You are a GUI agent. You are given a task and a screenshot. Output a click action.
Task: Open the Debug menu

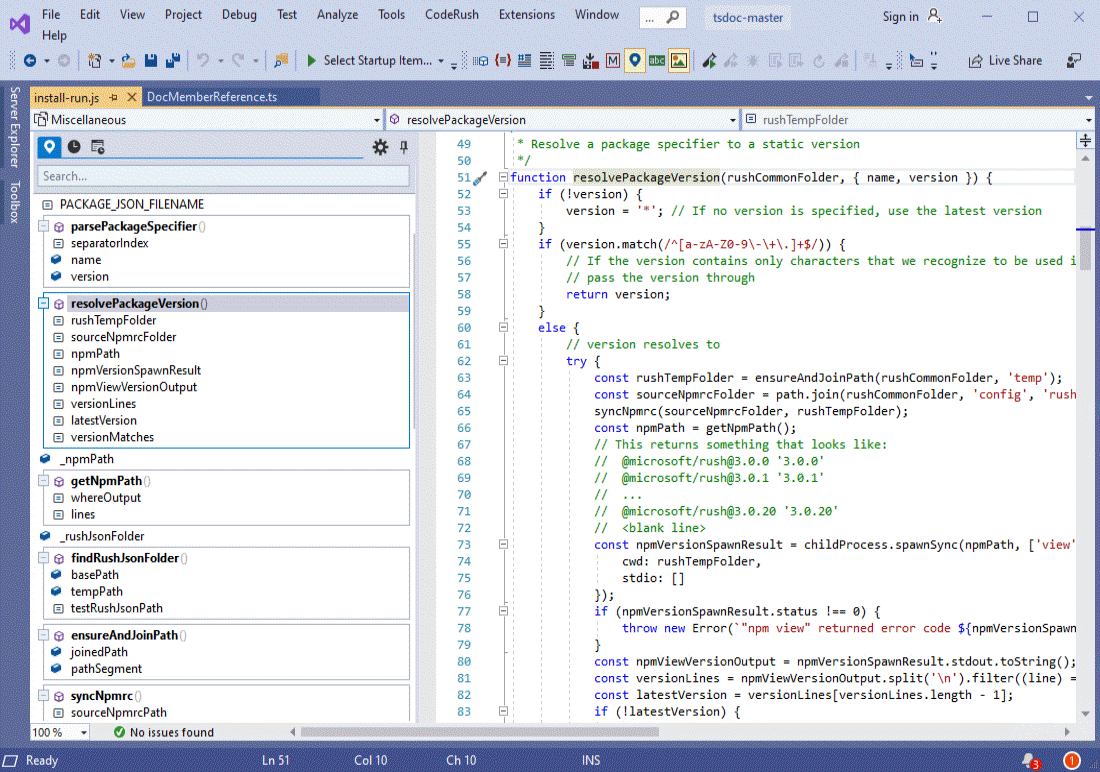tap(239, 14)
